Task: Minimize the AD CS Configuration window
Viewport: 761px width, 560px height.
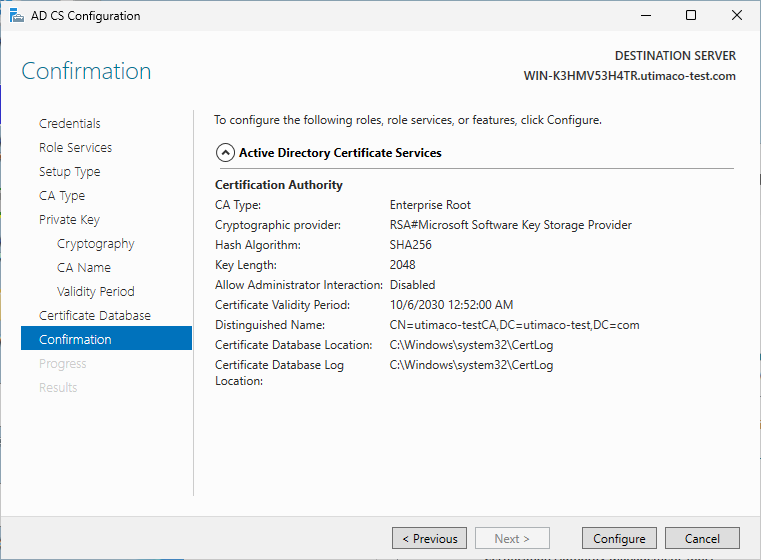Action: click(646, 16)
